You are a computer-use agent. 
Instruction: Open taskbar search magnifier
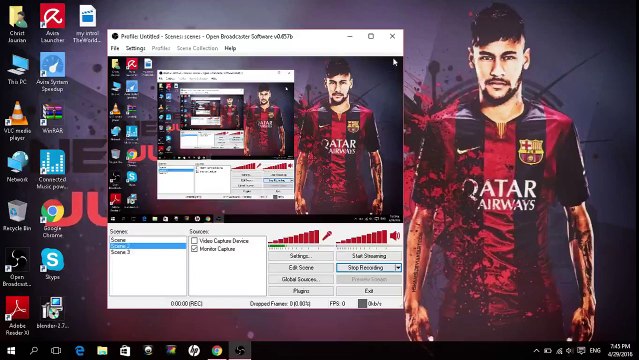[x=34, y=351]
